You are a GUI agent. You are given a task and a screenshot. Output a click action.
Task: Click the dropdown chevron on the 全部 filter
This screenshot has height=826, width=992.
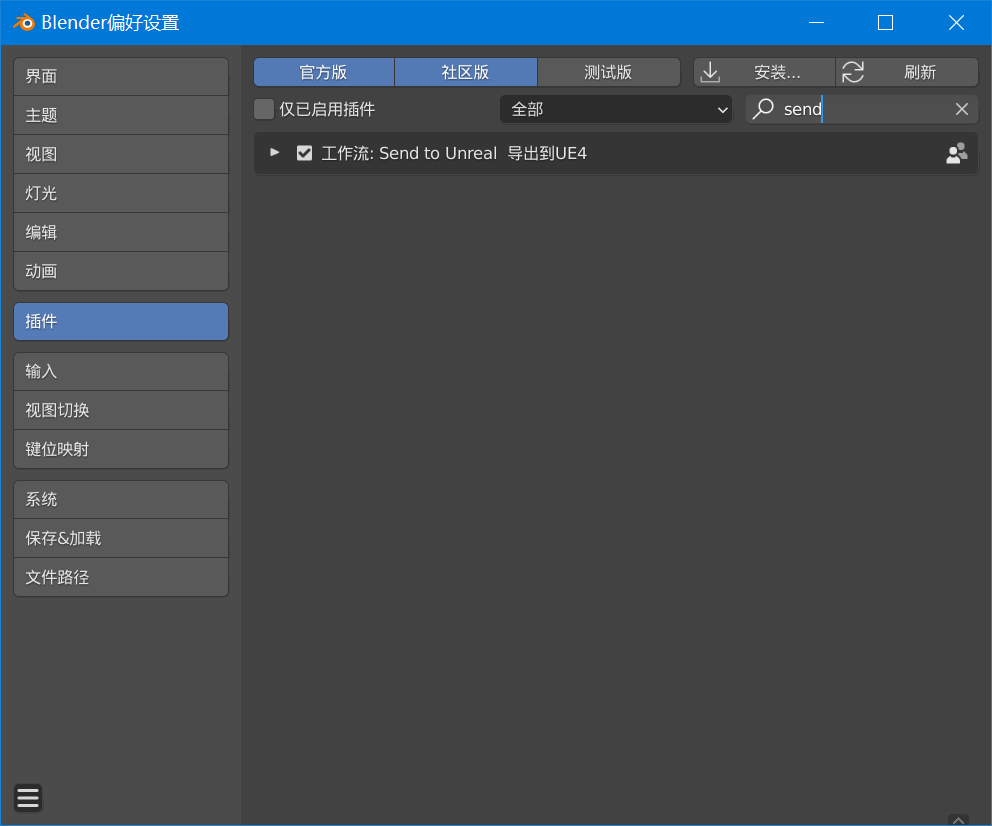(722, 109)
